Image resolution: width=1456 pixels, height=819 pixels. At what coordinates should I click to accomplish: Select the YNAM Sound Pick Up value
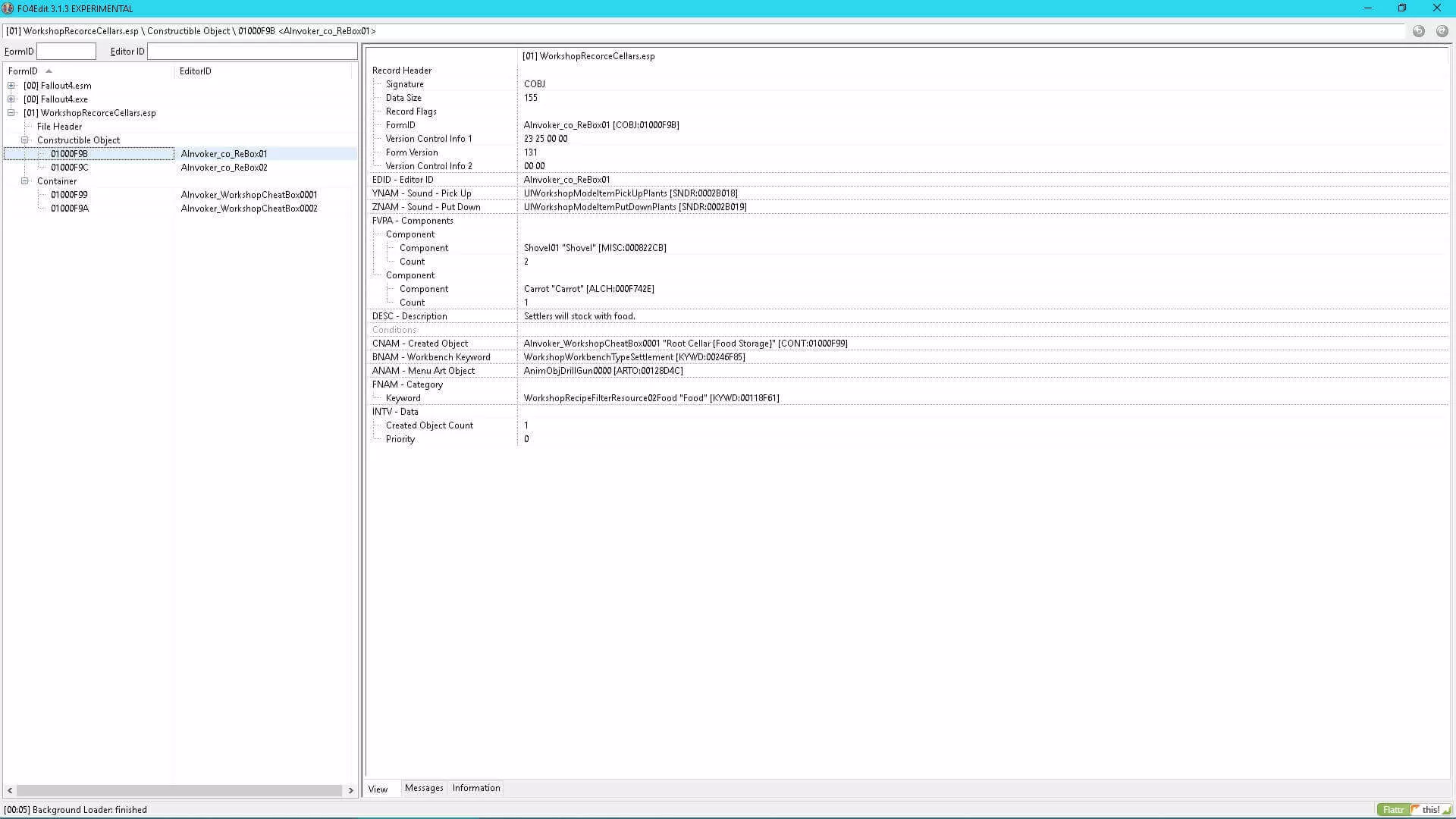[x=630, y=193]
